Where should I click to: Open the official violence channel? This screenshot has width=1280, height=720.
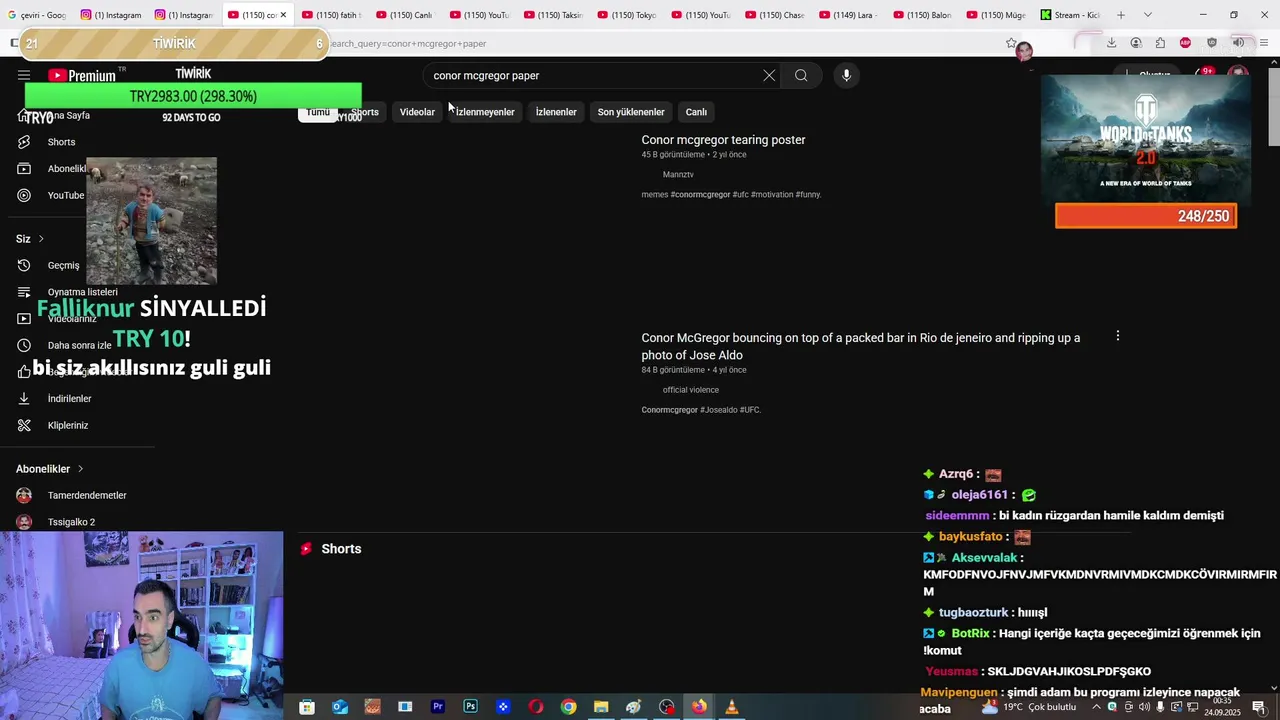(691, 390)
